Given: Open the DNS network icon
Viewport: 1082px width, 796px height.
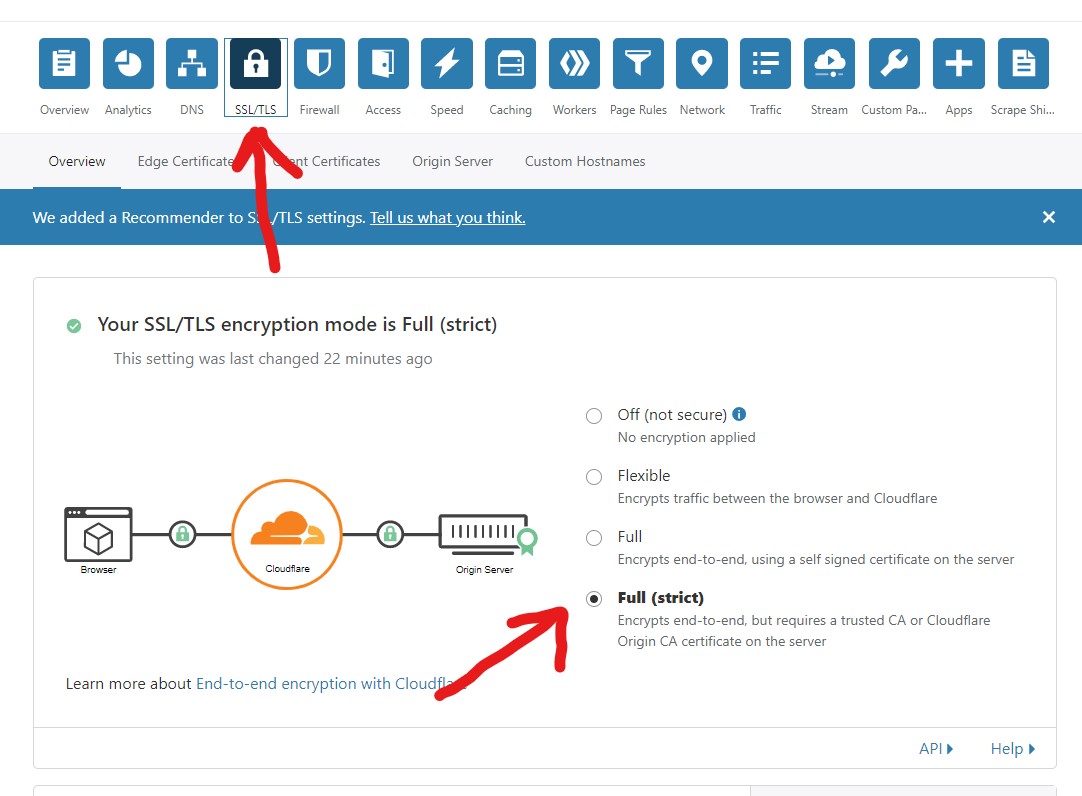Looking at the screenshot, I should (192, 63).
